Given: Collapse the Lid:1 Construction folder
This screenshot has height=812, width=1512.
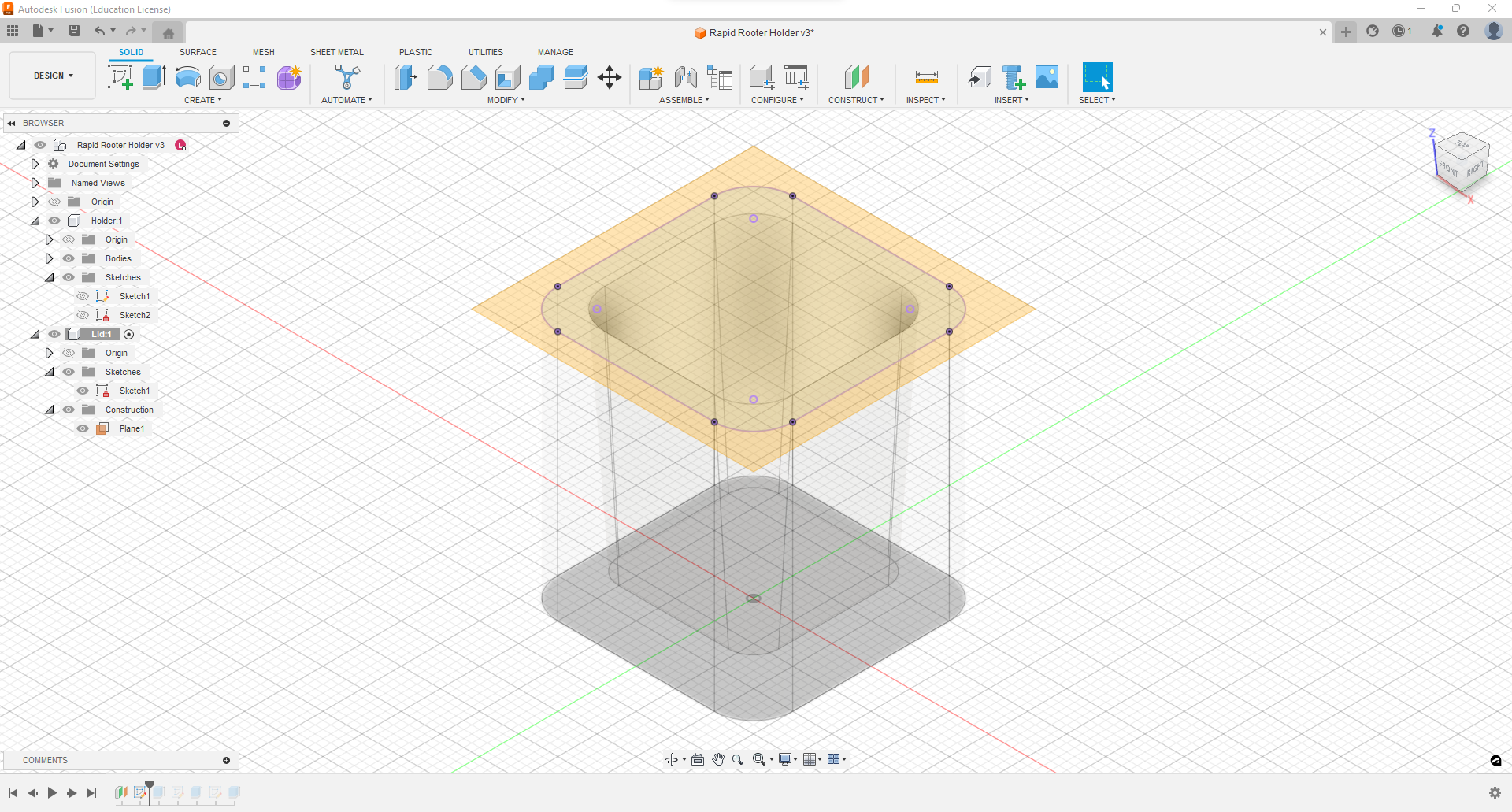Looking at the screenshot, I should (x=49, y=410).
